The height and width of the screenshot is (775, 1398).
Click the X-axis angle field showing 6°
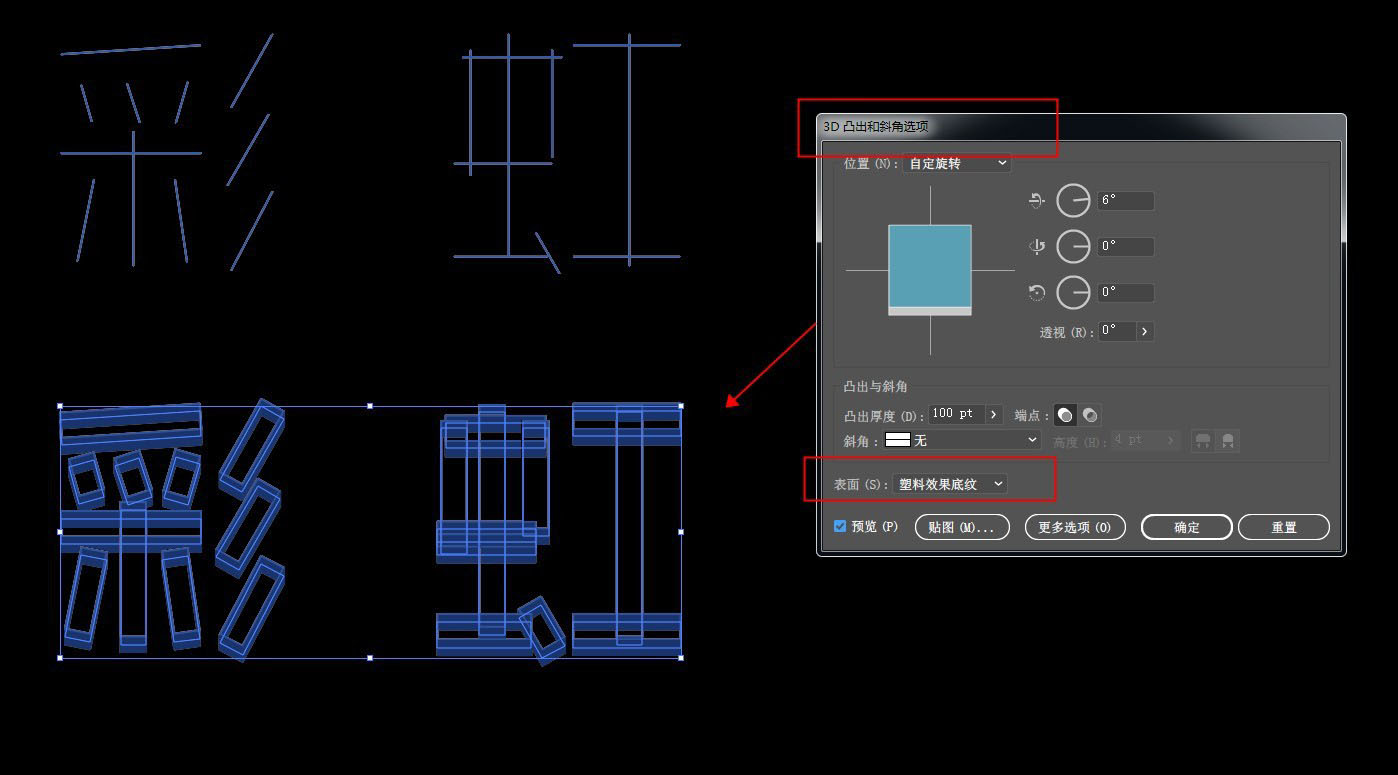pyautogui.click(x=1126, y=200)
